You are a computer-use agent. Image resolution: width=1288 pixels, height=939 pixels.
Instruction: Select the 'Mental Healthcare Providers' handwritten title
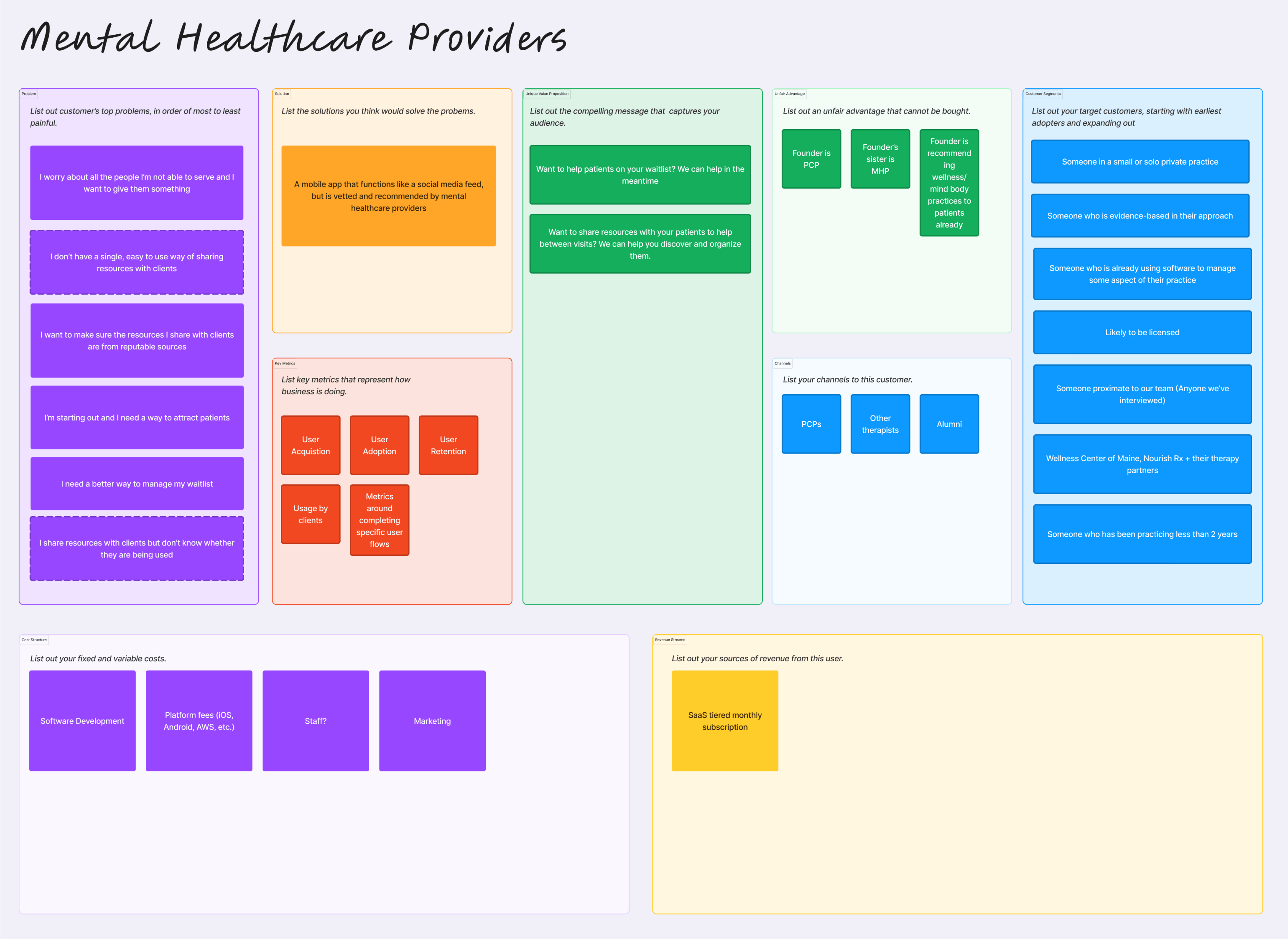293,37
